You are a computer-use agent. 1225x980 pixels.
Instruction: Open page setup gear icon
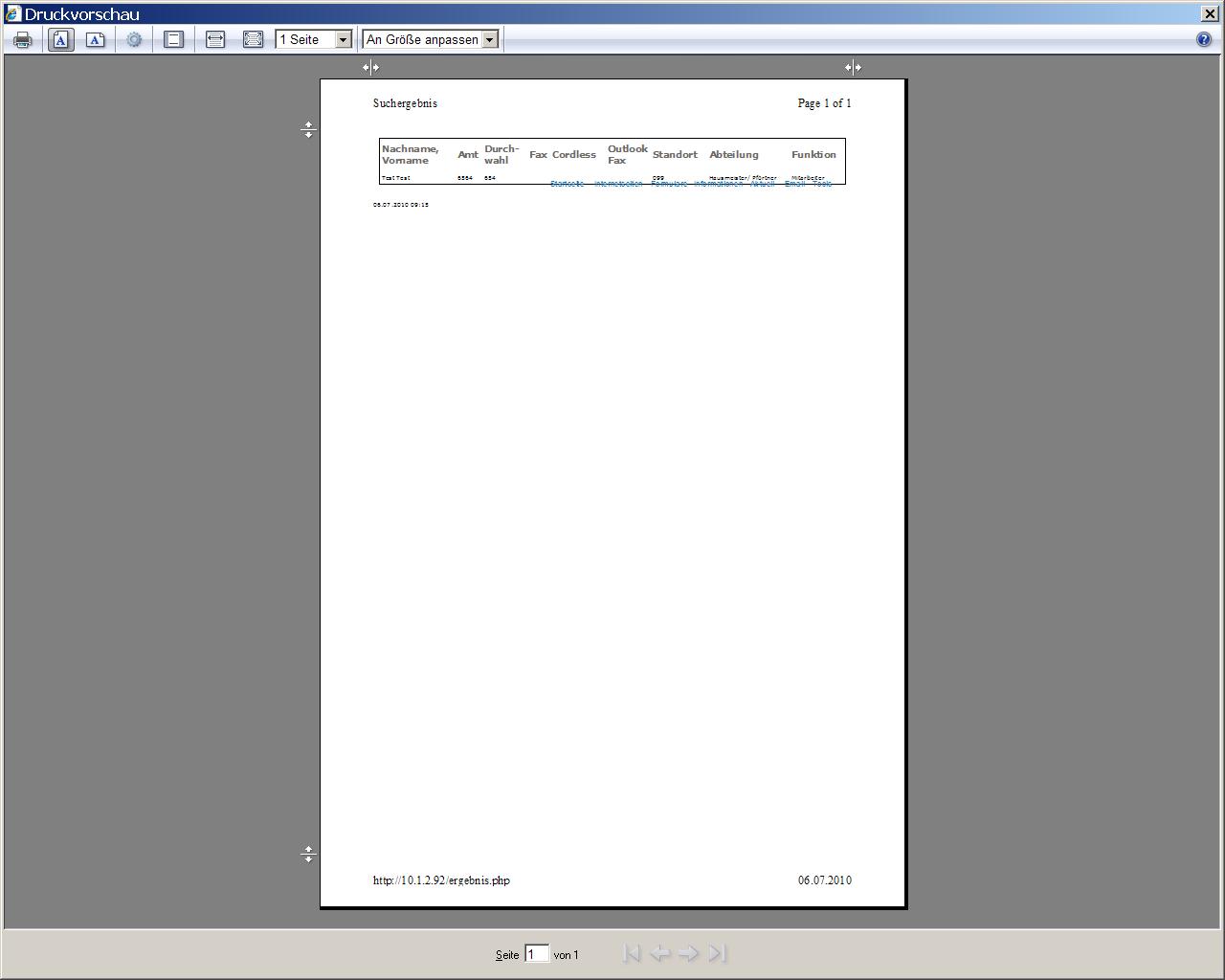pyautogui.click(x=134, y=39)
